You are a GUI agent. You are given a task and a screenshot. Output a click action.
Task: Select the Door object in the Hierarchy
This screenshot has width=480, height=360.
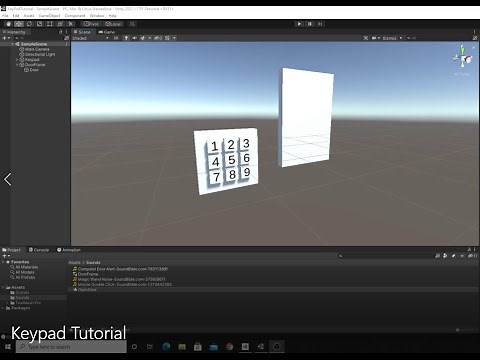tap(31, 70)
